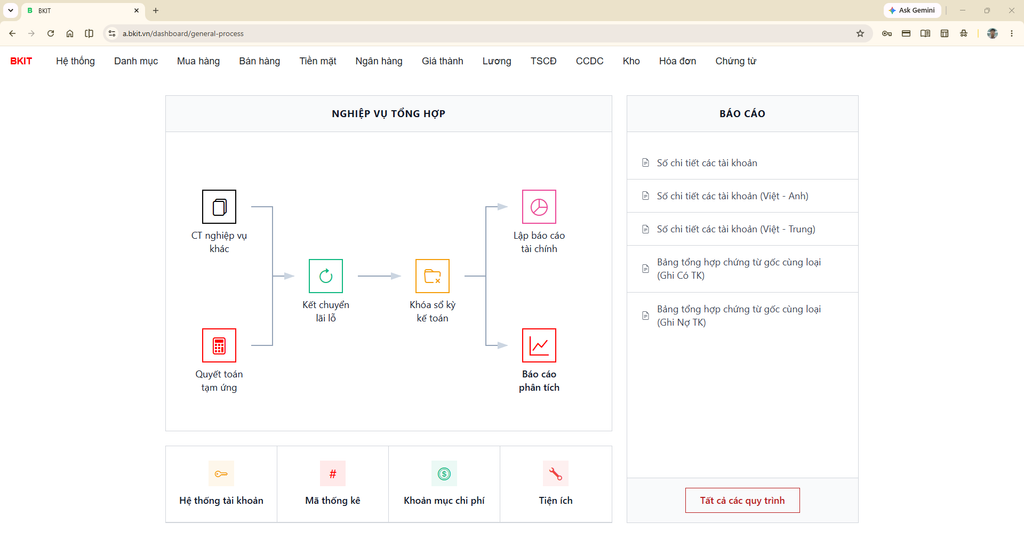
Task: Open the Khóa sổ kỳ kế toán folder icon
Action: click(x=432, y=276)
